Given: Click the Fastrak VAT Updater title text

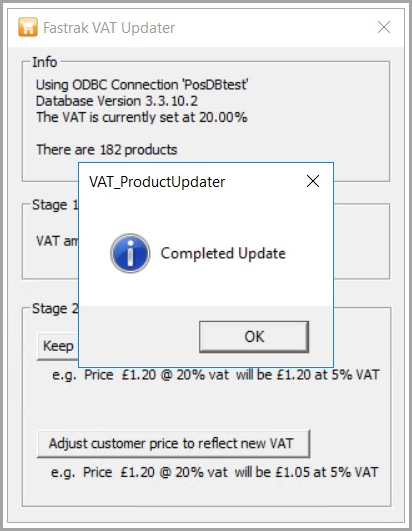Looking at the screenshot, I should coord(109,28).
